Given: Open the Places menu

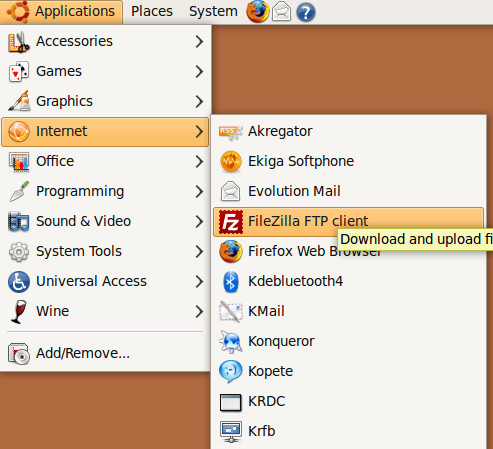Looking at the screenshot, I should [152, 12].
